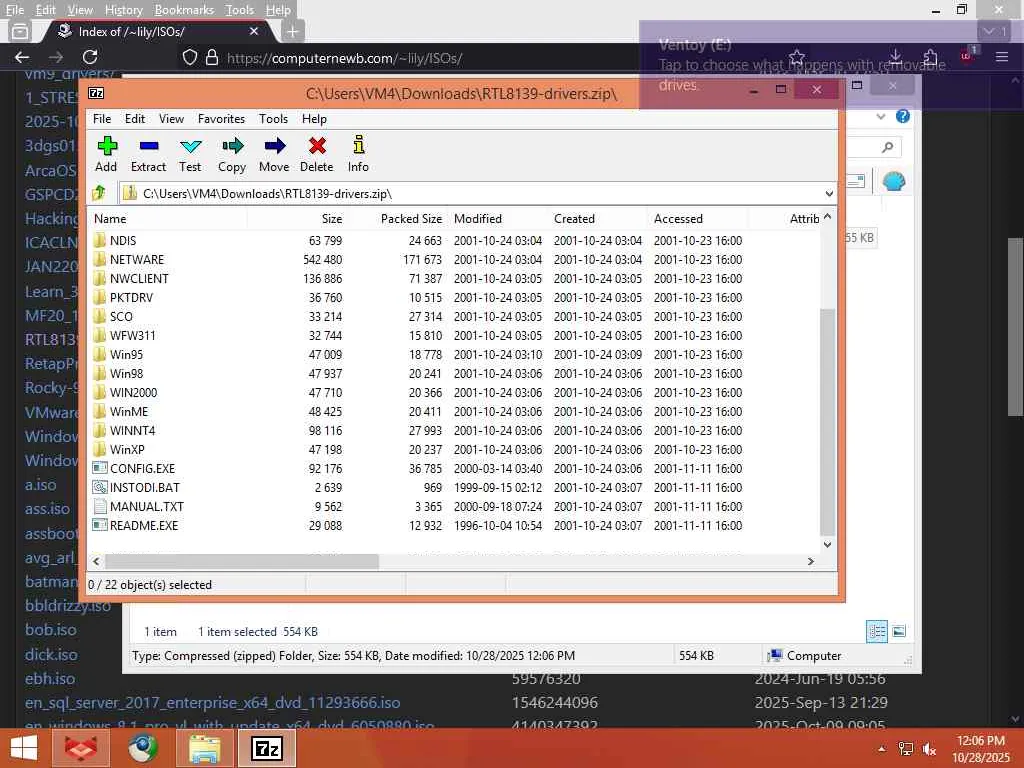Image resolution: width=1024 pixels, height=768 pixels.
Task: Open ebh.iso link
Action: click(50, 679)
